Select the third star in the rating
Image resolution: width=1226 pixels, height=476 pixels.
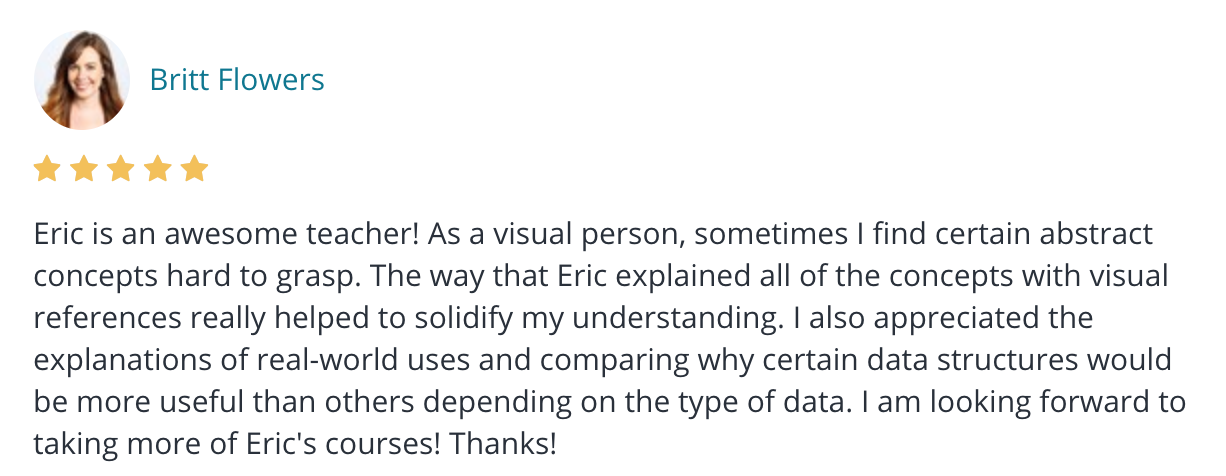click(x=121, y=169)
